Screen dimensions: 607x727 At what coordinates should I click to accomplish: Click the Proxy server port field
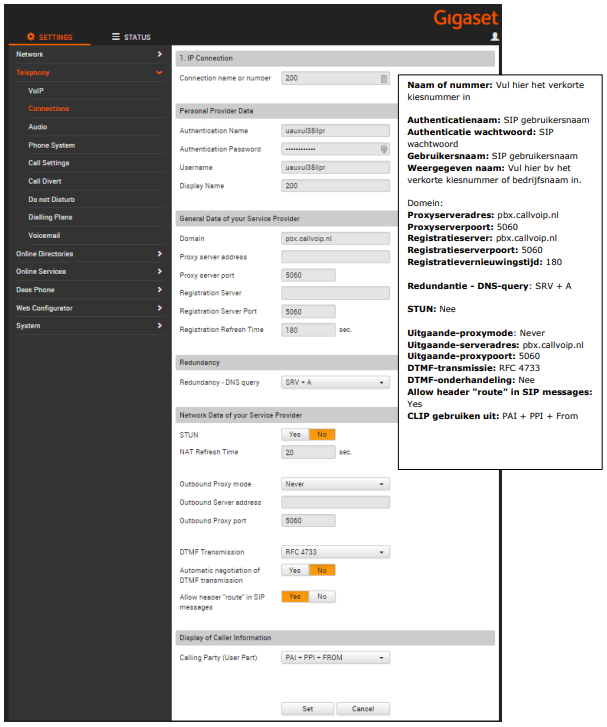tap(308, 275)
